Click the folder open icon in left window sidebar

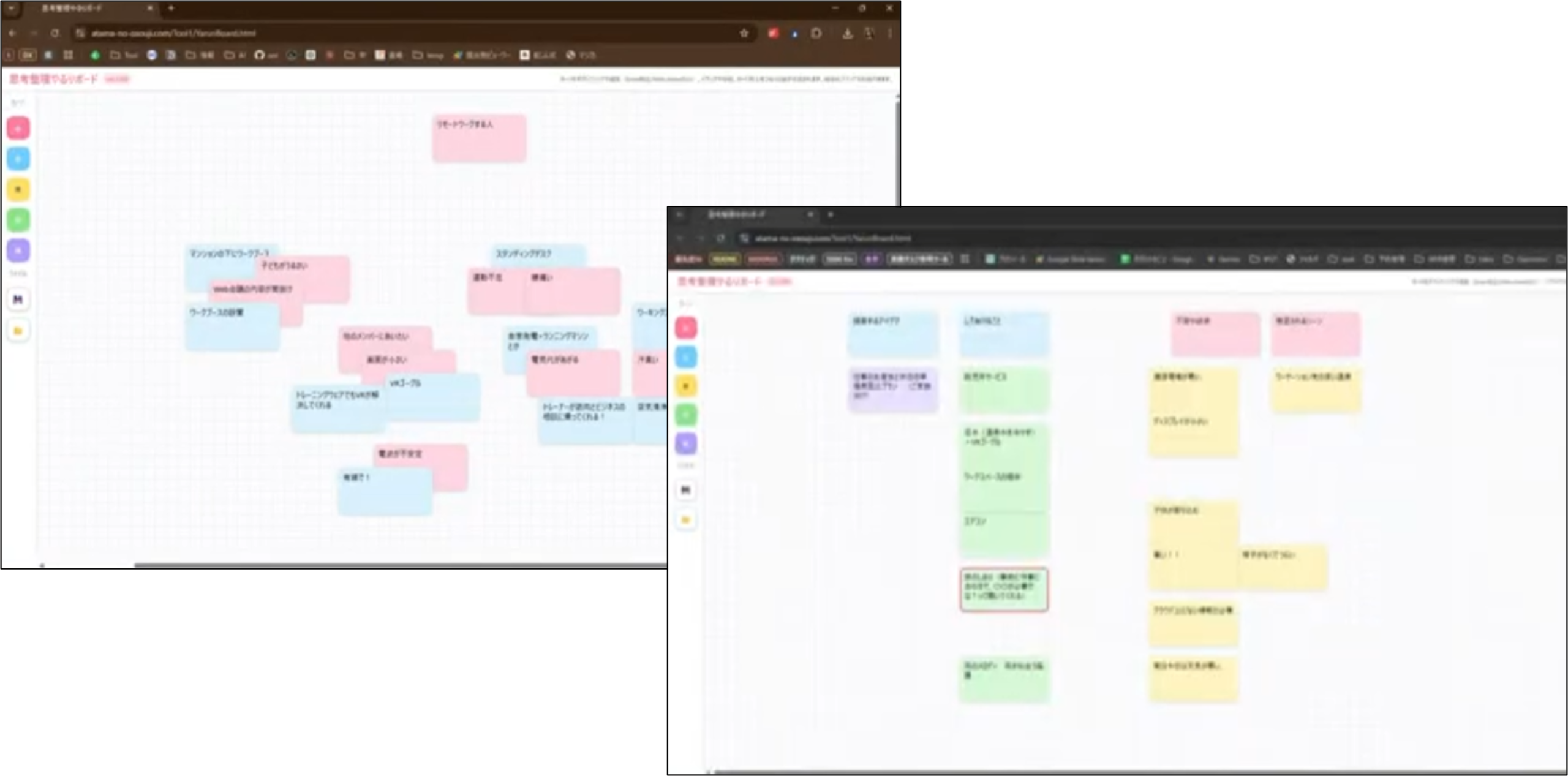pos(18,331)
